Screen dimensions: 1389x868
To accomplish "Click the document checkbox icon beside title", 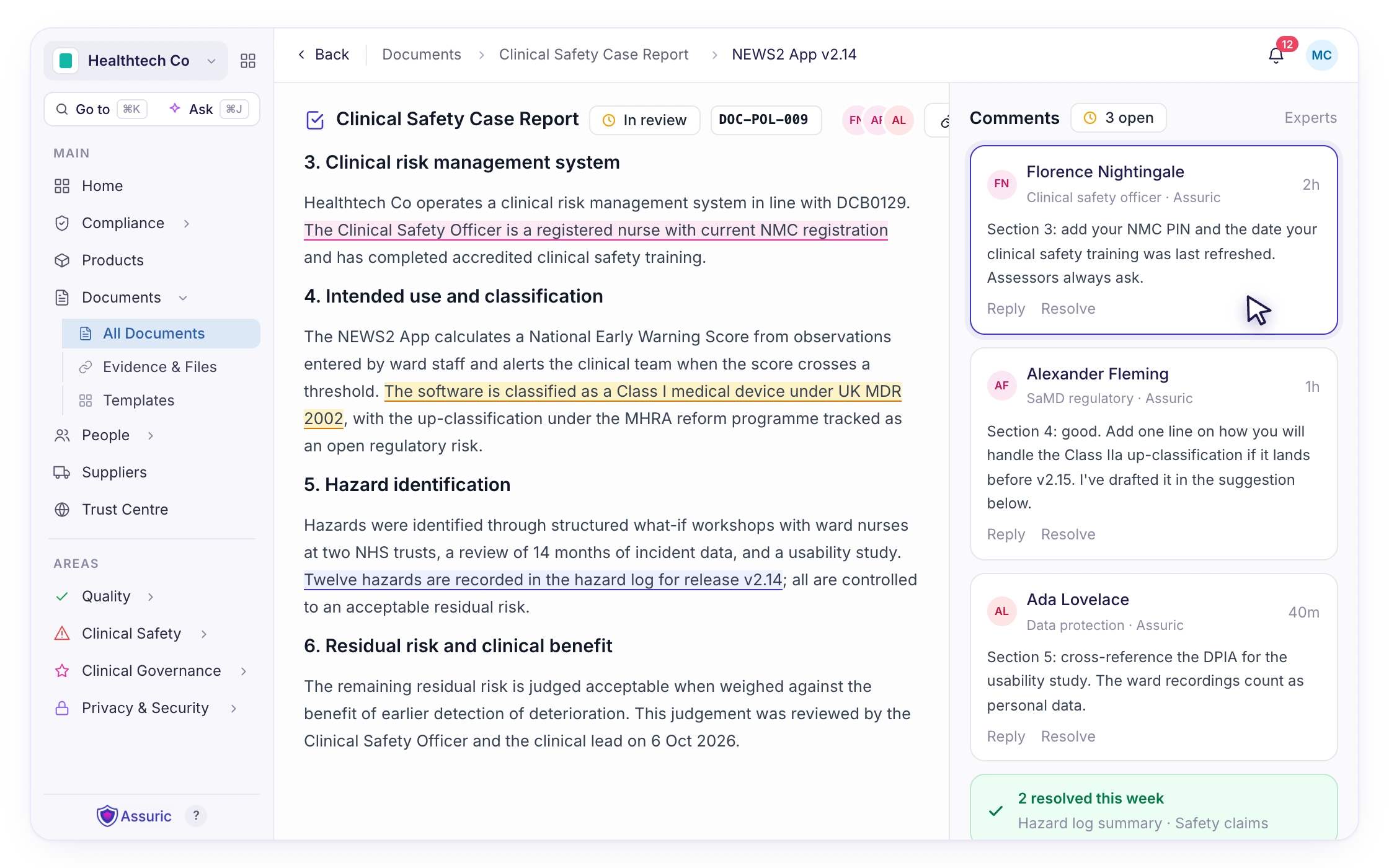I will point(315,120).
